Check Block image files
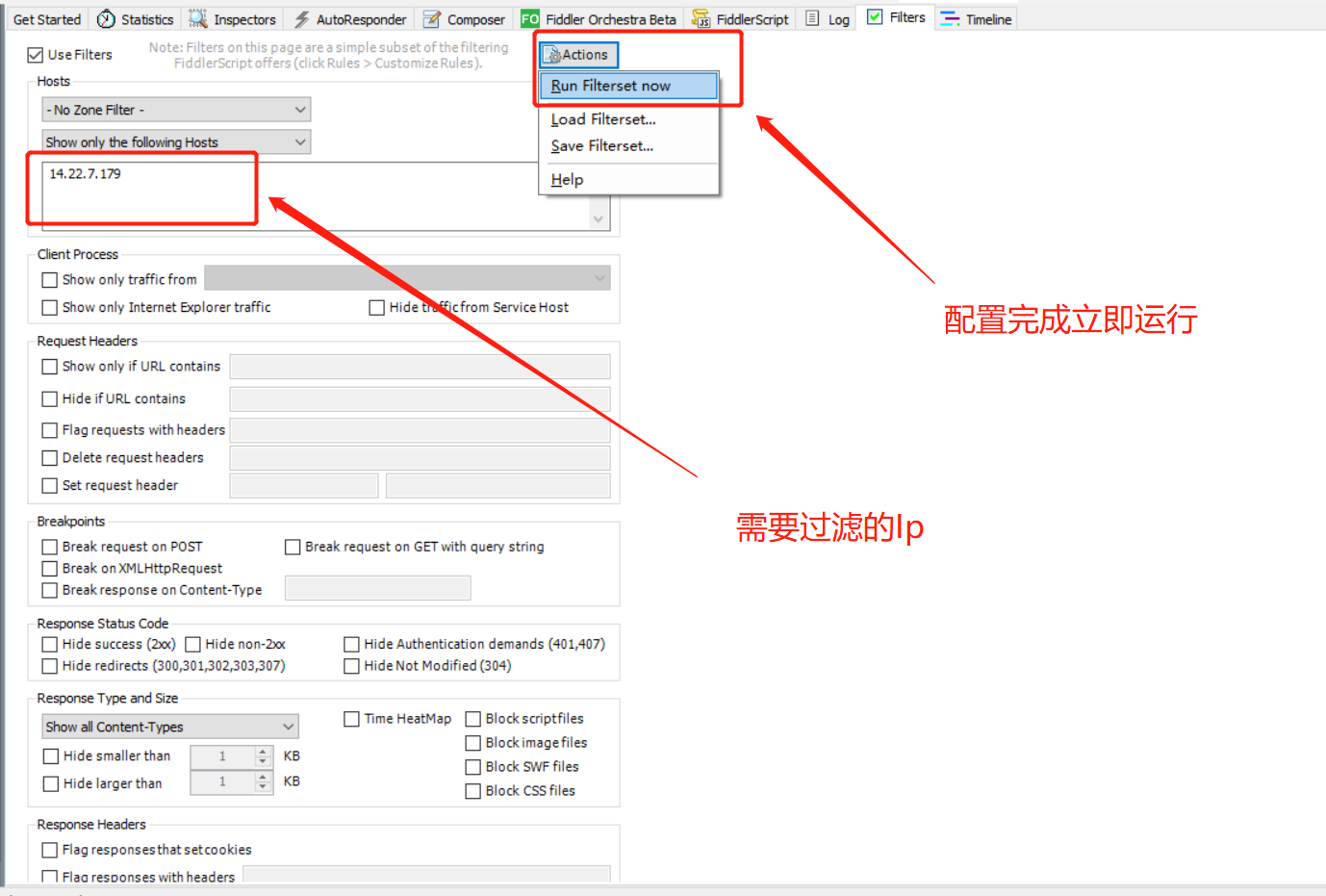Image resolution: width=1326 pixels, height=896 pixels. [473, 743]
